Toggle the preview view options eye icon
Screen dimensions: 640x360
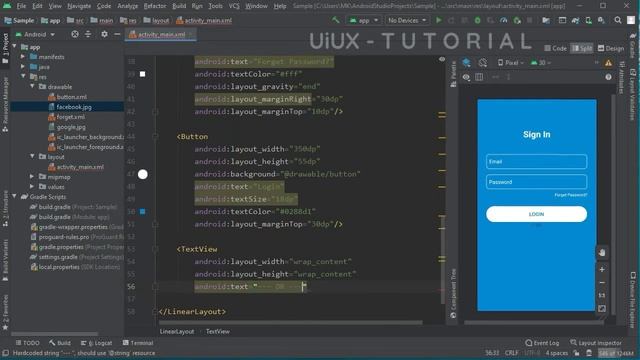click(466, 77)
